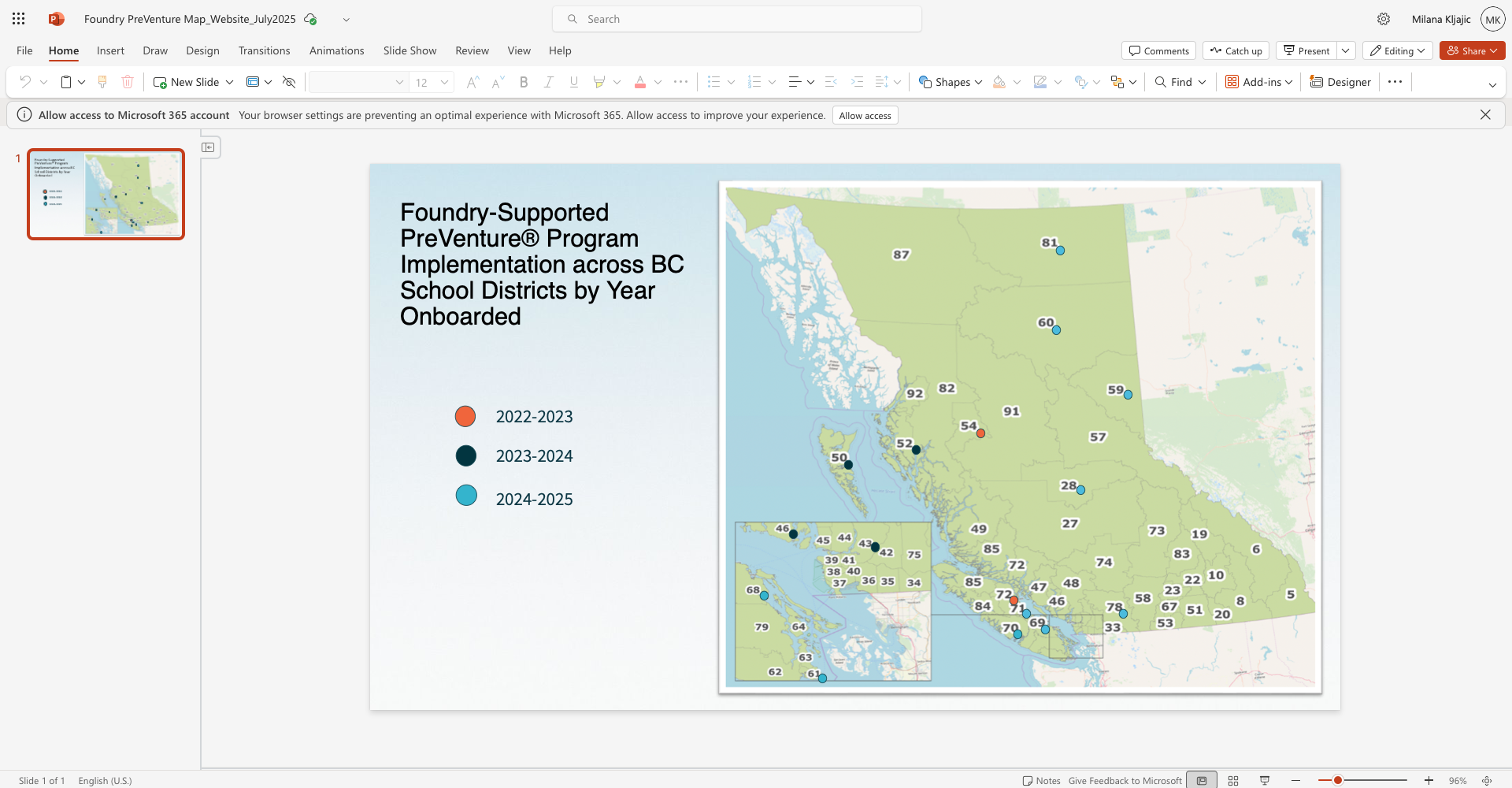
Task: Open the Editing mode dropdown
Action: click(x=1398, y=50)
